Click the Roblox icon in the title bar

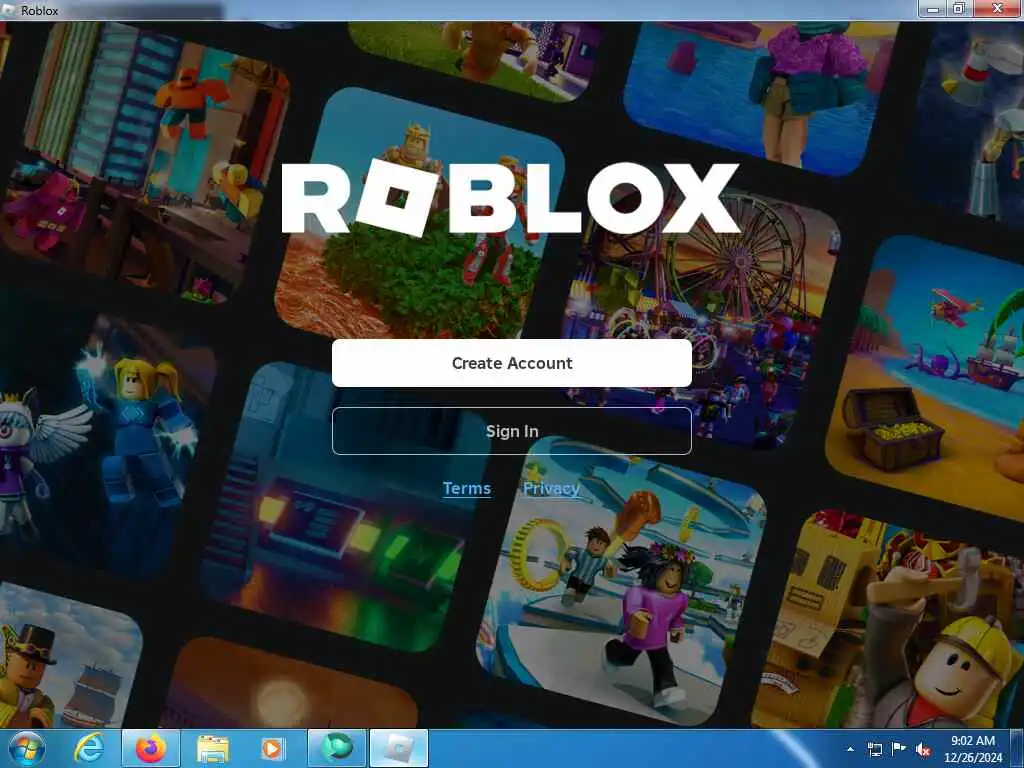click(10, 10)
